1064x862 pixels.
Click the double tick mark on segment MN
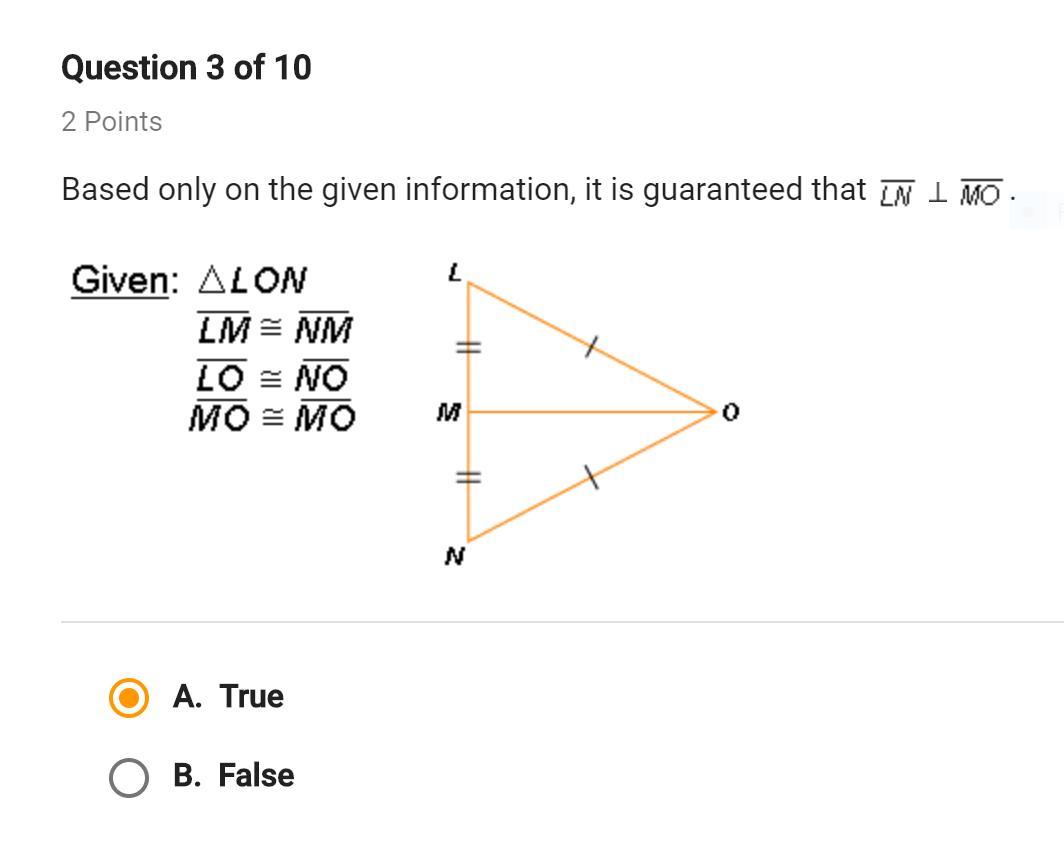point(468,478)
